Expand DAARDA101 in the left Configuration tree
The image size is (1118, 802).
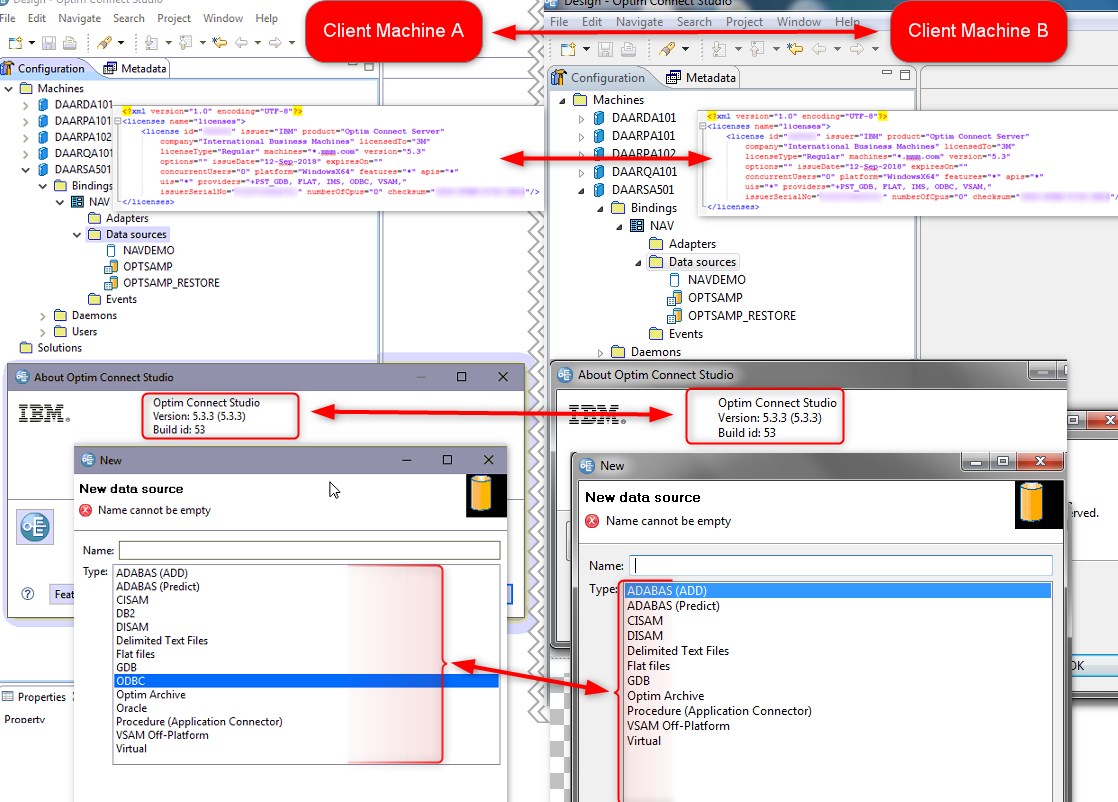pyautogui.click(x=26, y=105)
